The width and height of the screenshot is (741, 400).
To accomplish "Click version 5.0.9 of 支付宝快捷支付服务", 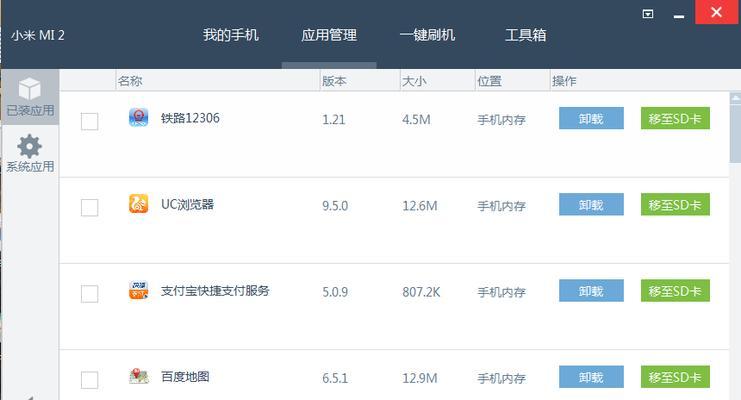I will tap(335, 292).
